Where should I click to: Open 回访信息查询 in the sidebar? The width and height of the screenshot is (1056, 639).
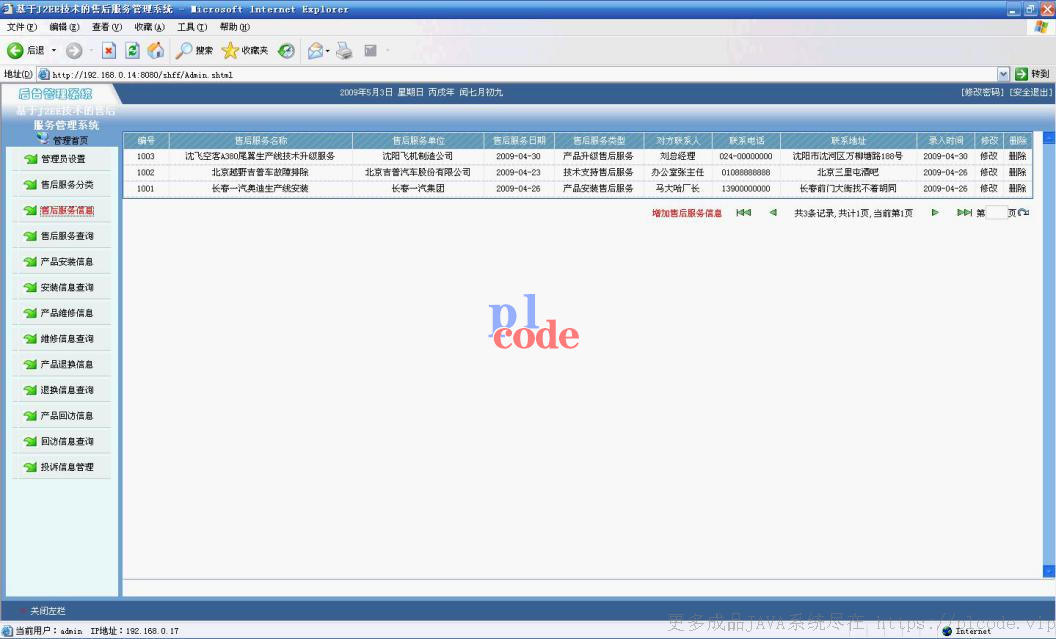tap(67, 441)
